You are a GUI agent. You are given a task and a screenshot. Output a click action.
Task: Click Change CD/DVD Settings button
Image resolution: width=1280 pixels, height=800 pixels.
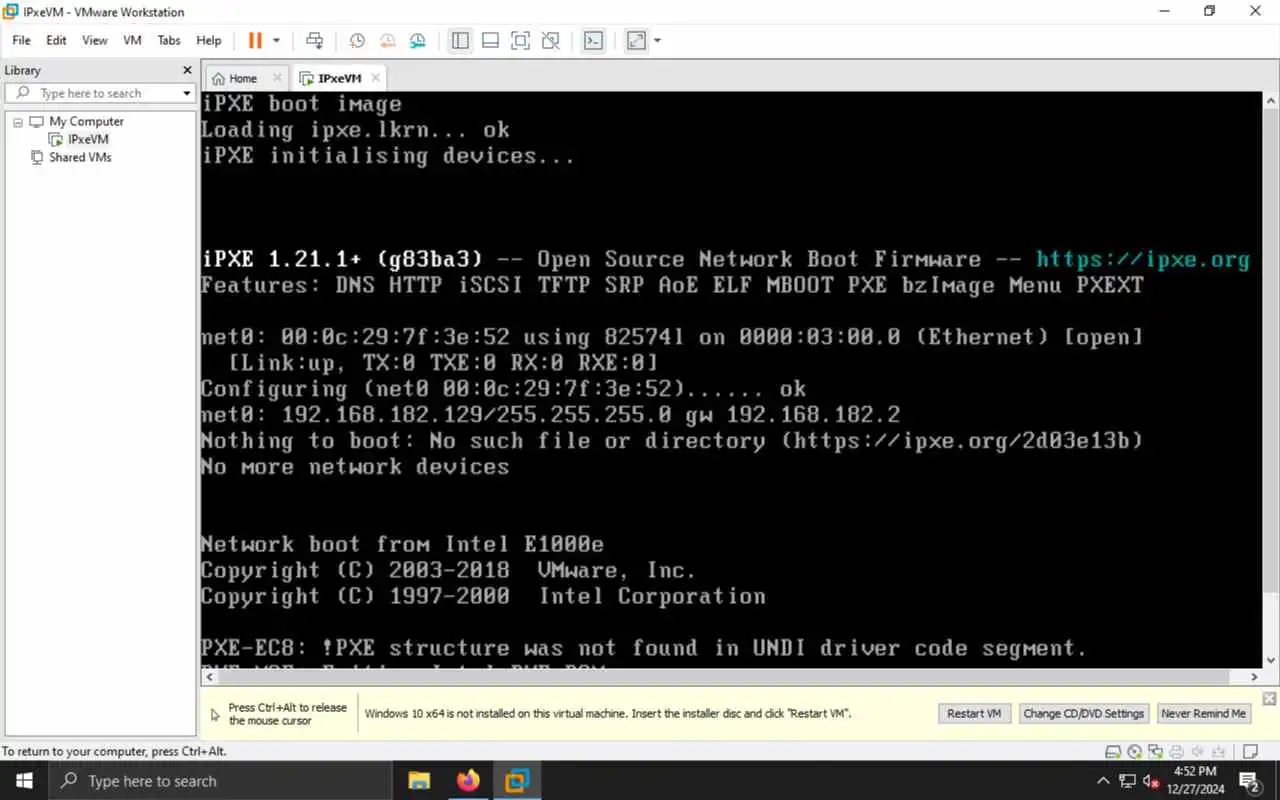[x=1083, y=713]
